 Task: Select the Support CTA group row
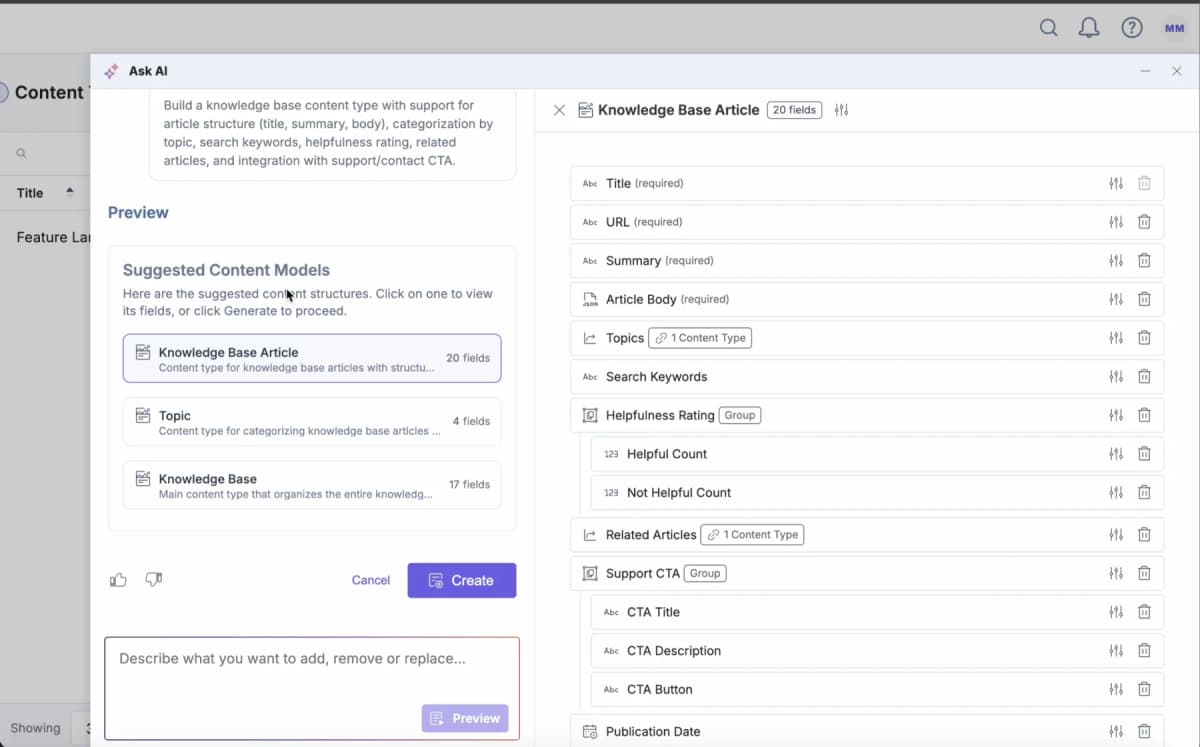867,573
